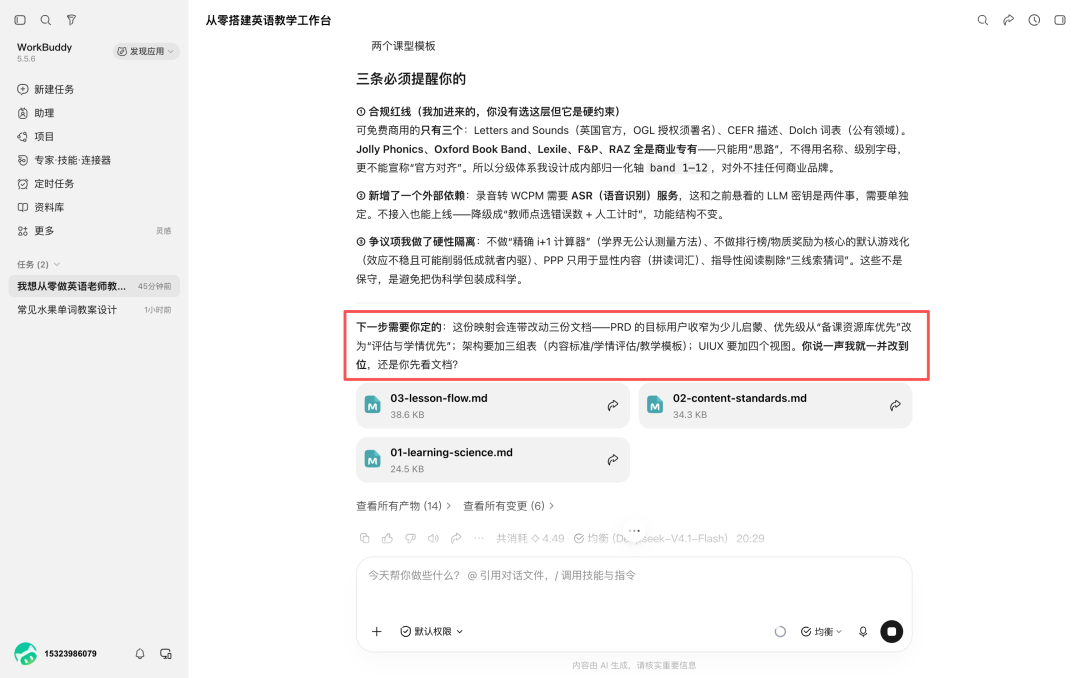Stop generation with the black stop button
The image size is (1080, 678).
pyautogui.click(x=891, y=631)
